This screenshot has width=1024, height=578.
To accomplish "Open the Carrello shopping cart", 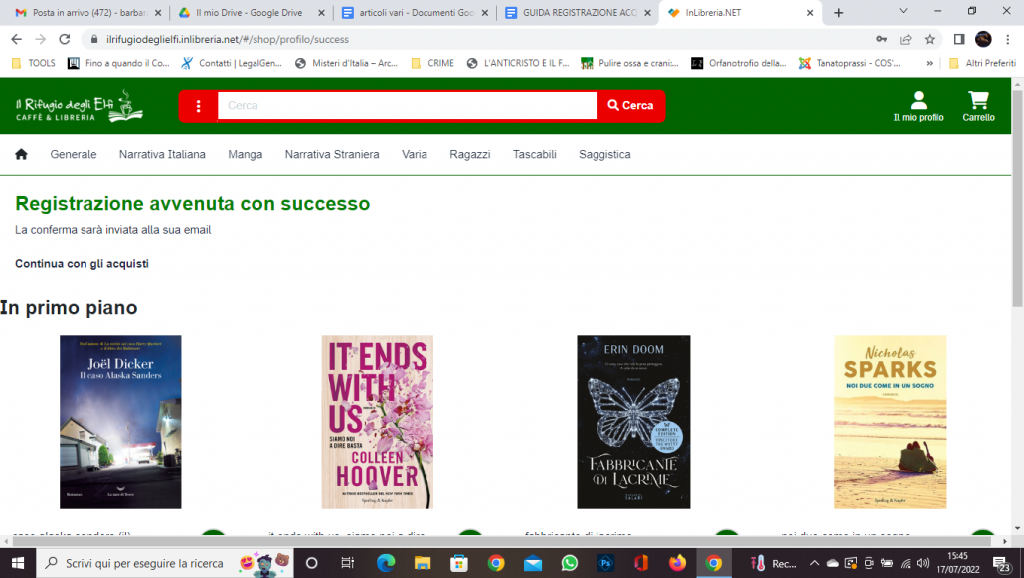I will click(978, 106).
